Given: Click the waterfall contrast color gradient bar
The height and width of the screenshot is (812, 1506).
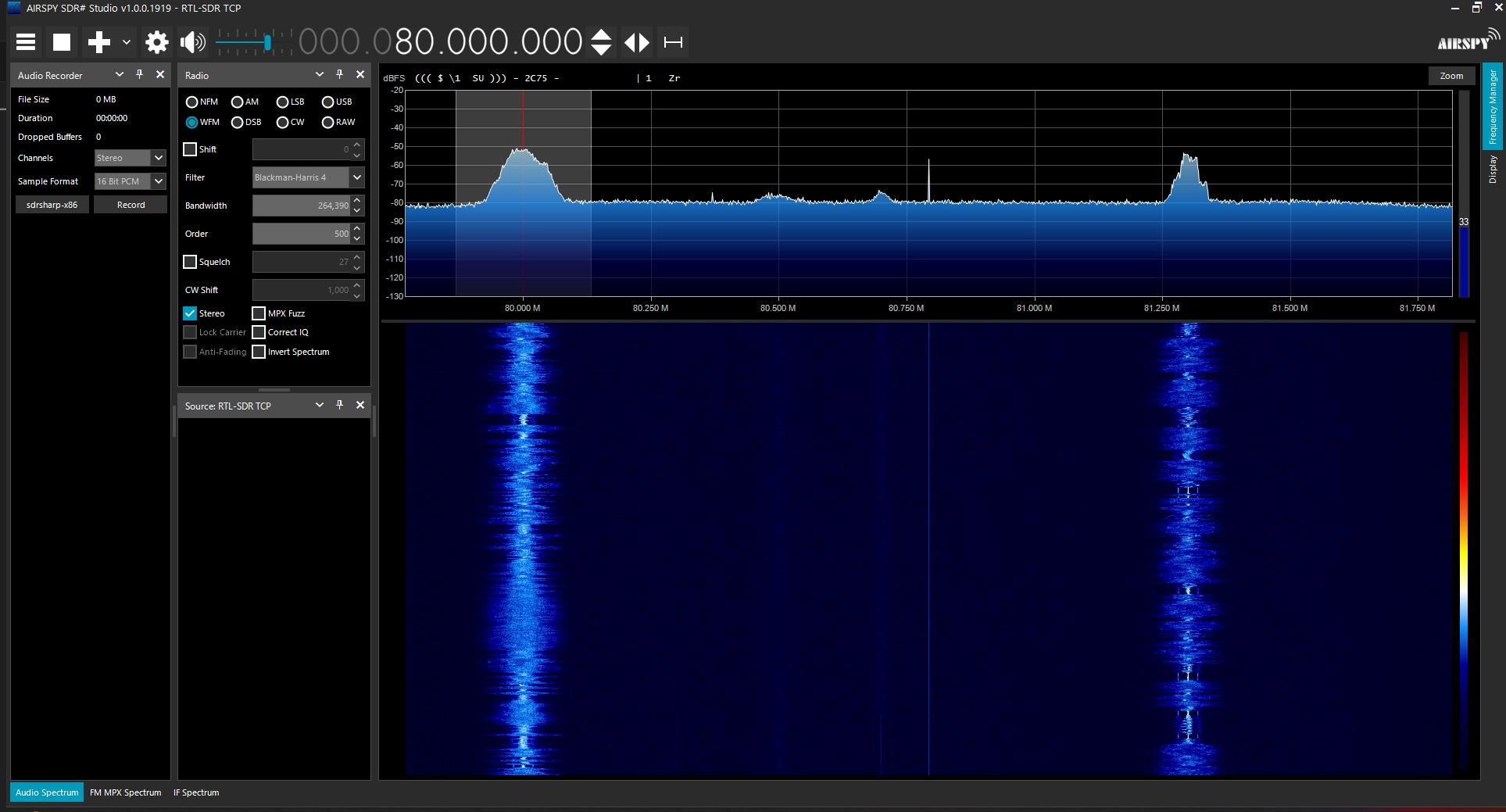Looking at the screenshot, I should (1464, 549).
